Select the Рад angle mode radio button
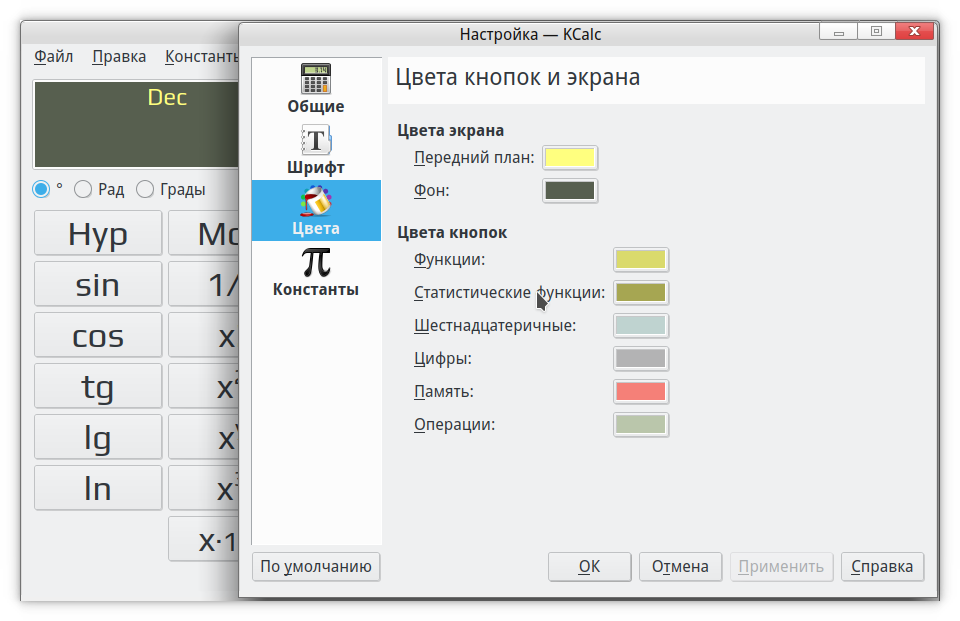 click(83, 189)
